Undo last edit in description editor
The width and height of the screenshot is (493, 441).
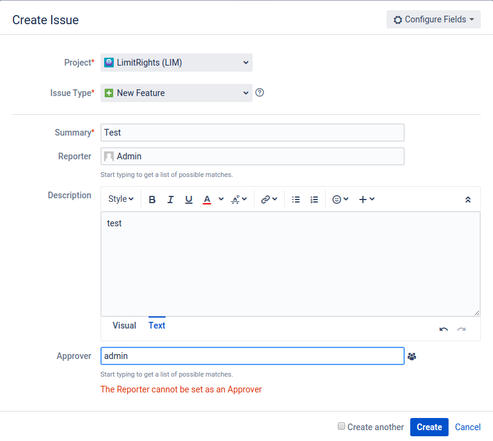click(x=443, y=329)
